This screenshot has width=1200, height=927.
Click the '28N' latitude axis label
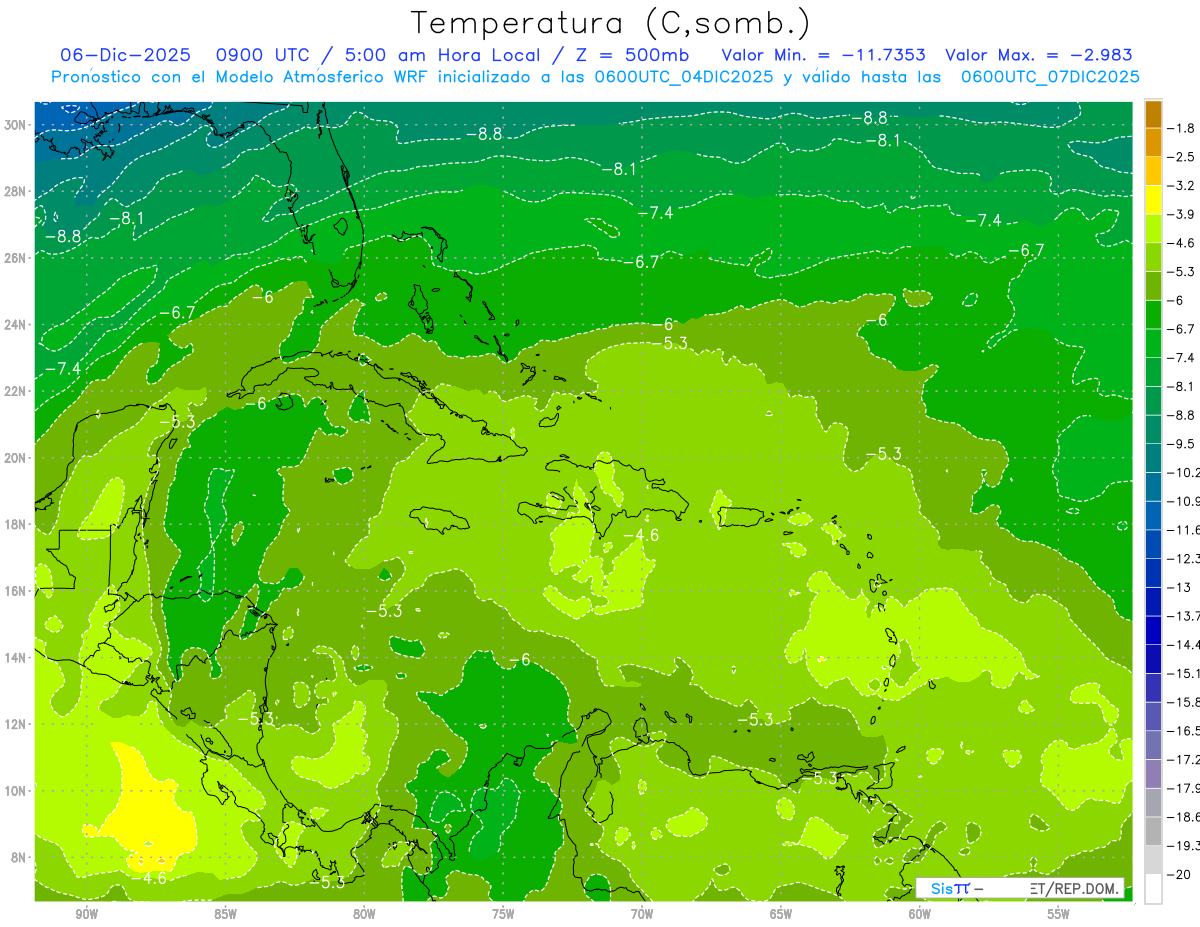click(14, 192)
